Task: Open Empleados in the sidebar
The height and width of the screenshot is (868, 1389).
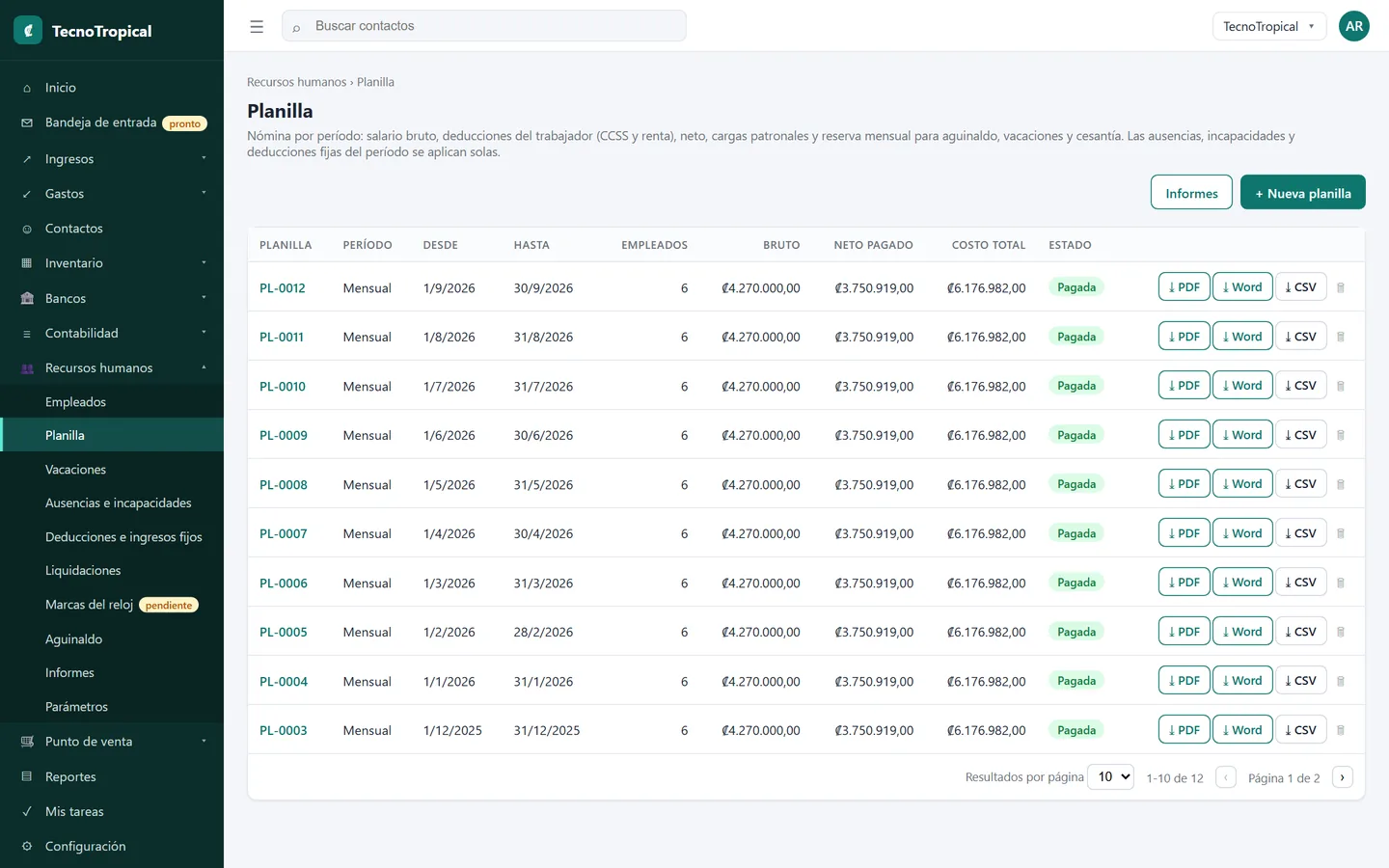Action: coord(112,401)
